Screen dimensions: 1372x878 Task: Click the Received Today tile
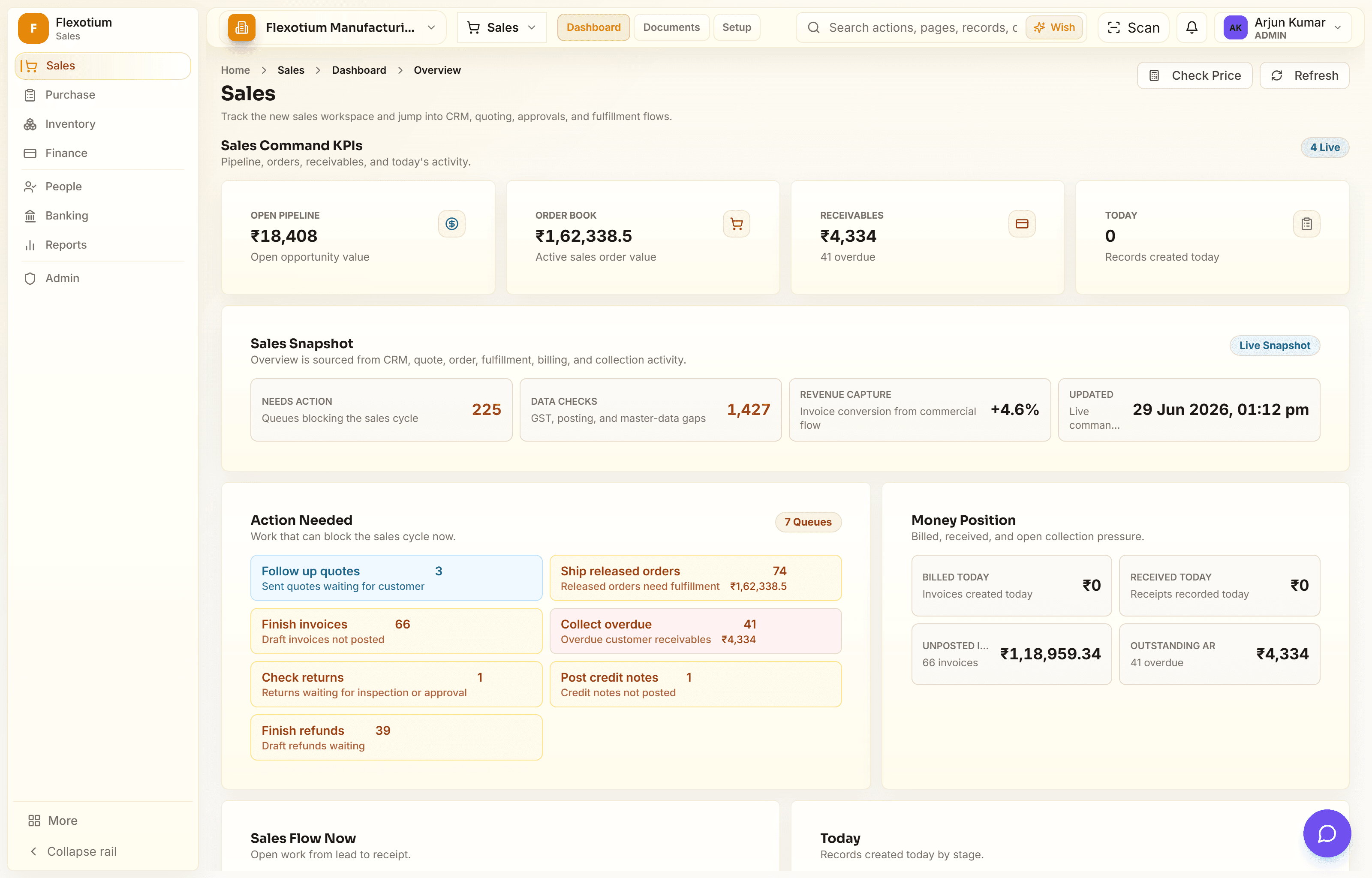pyautogui.click(x=1219, y=586)
